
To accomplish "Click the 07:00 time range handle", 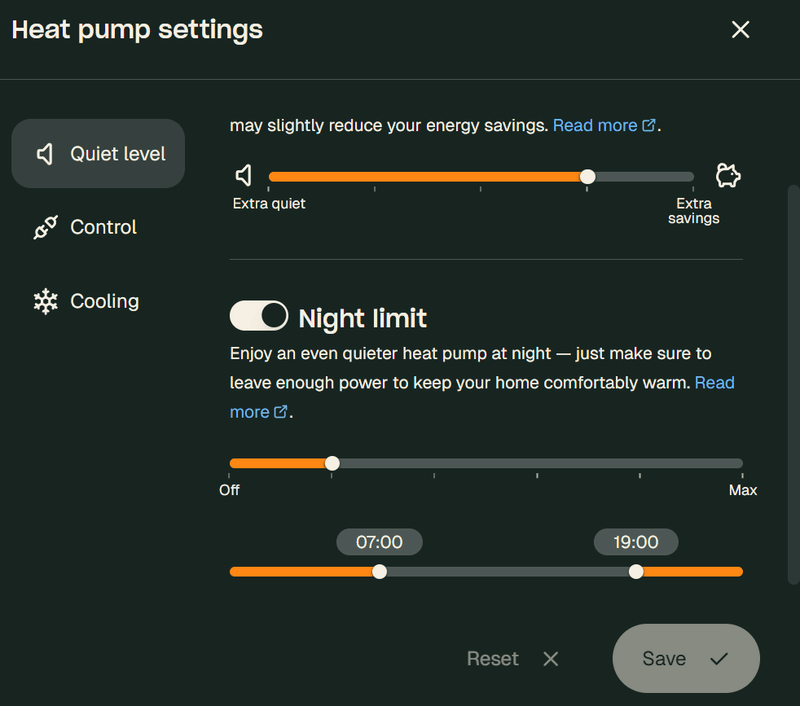I will click(x=379, y=571).
